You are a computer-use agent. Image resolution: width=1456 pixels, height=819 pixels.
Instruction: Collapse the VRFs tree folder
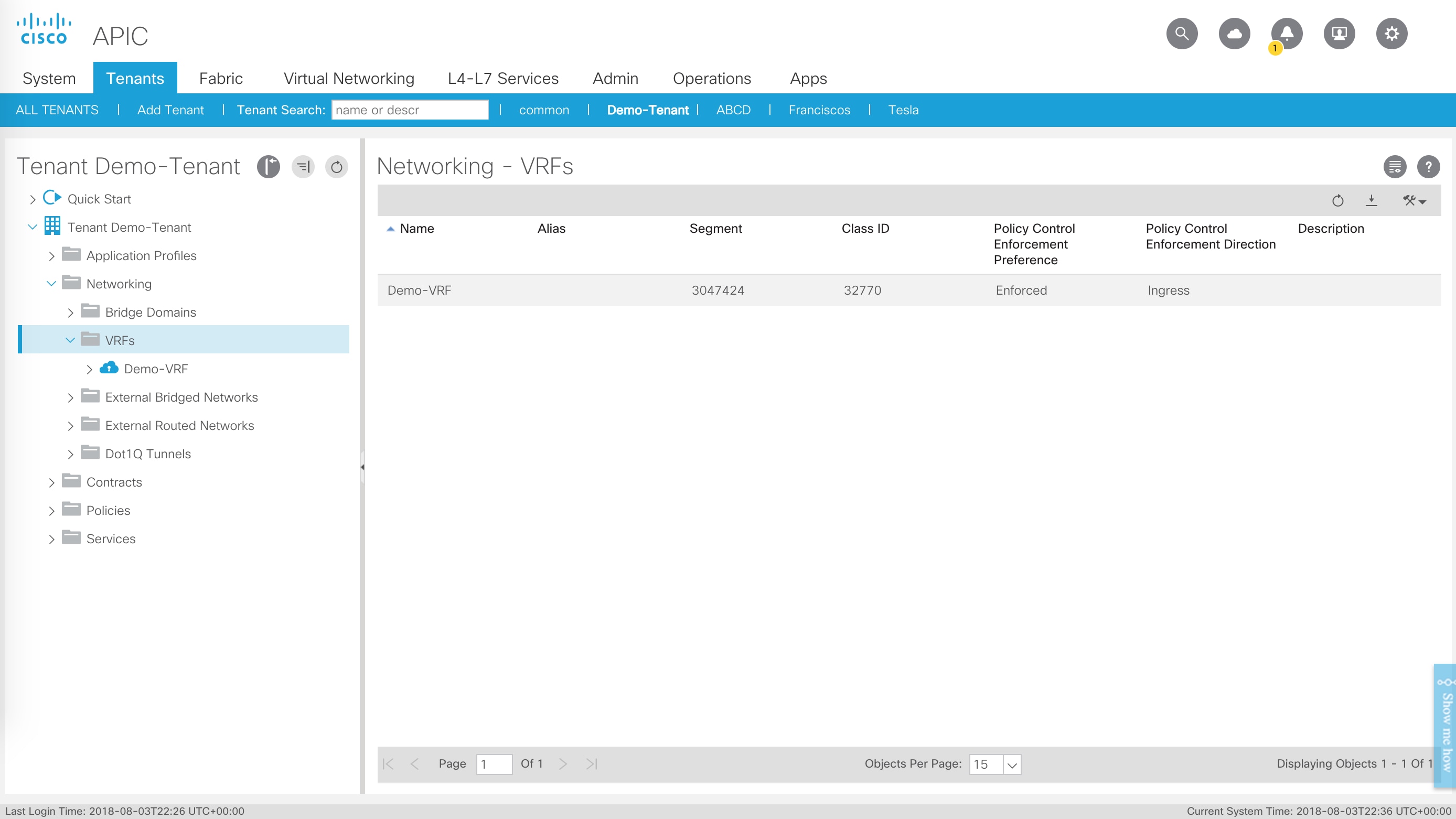pyautogui.click(x=70, y=340)
